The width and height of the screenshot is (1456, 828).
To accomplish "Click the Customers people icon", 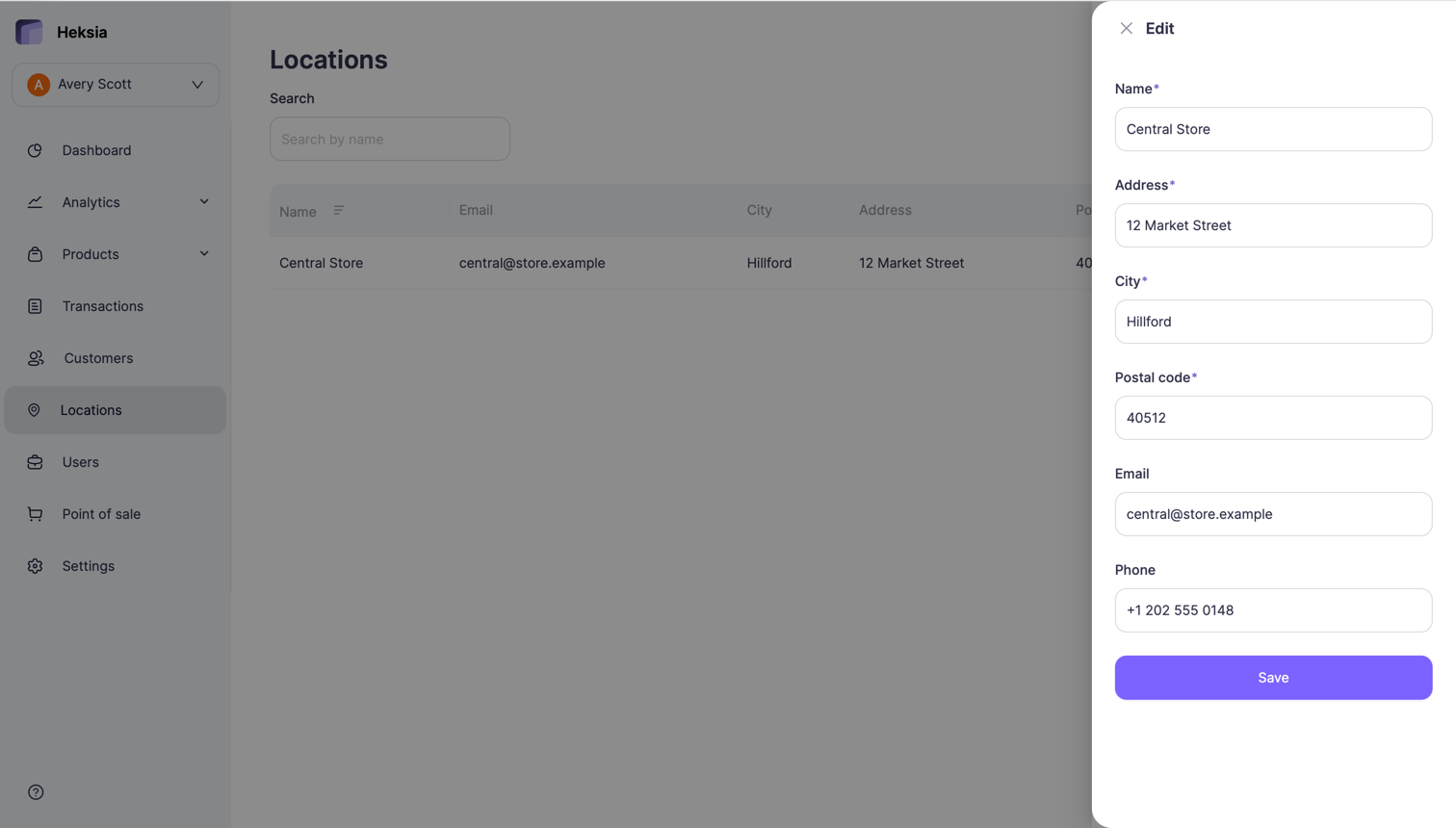I will pyautogui.click(x=36, y=358).
